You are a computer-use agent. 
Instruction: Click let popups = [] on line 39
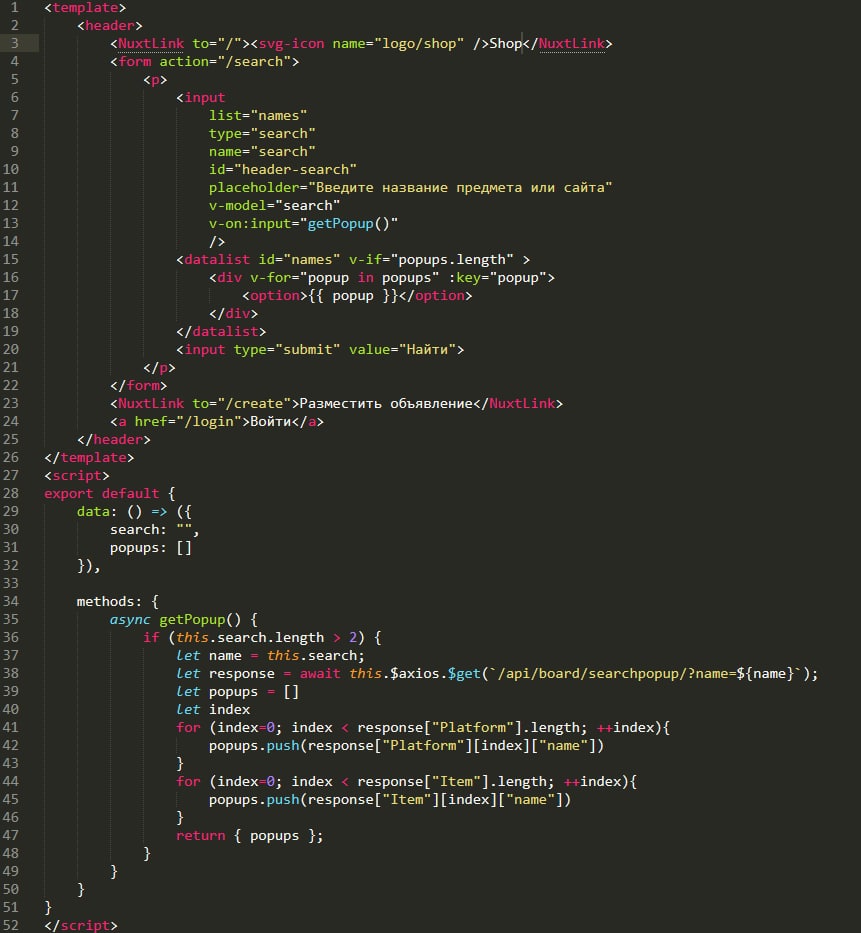coord(237,691)
